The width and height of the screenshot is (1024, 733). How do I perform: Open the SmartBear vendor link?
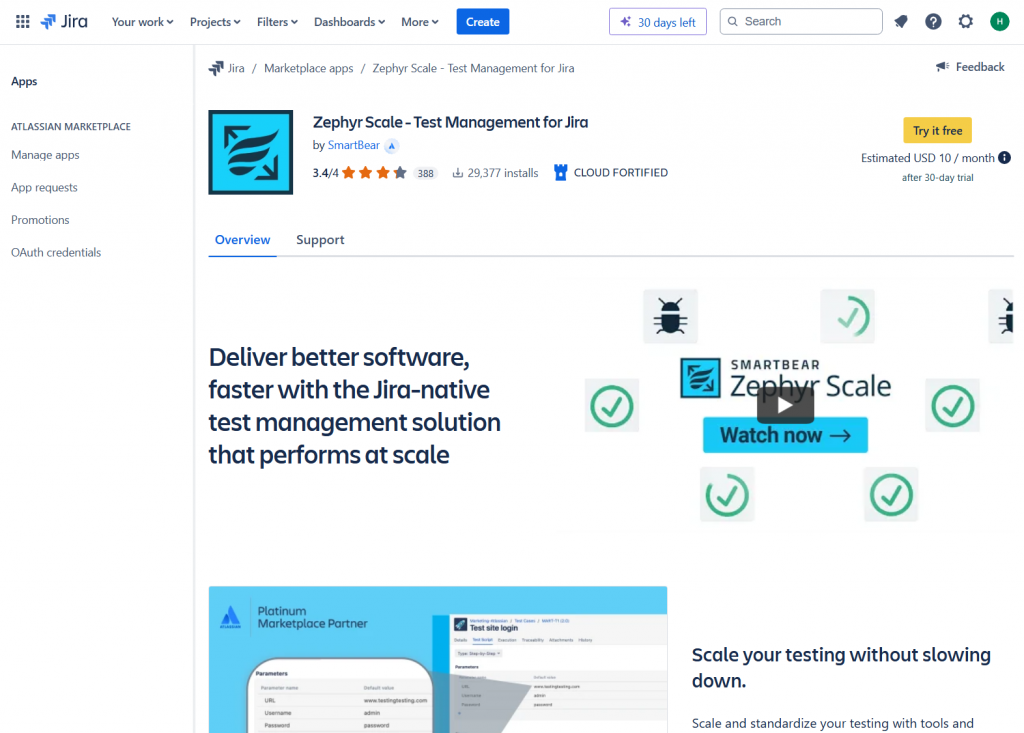[353, 145]
